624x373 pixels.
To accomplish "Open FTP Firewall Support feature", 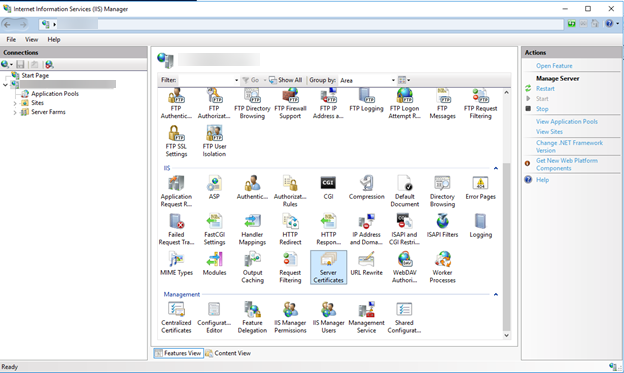I will (290, 104).
